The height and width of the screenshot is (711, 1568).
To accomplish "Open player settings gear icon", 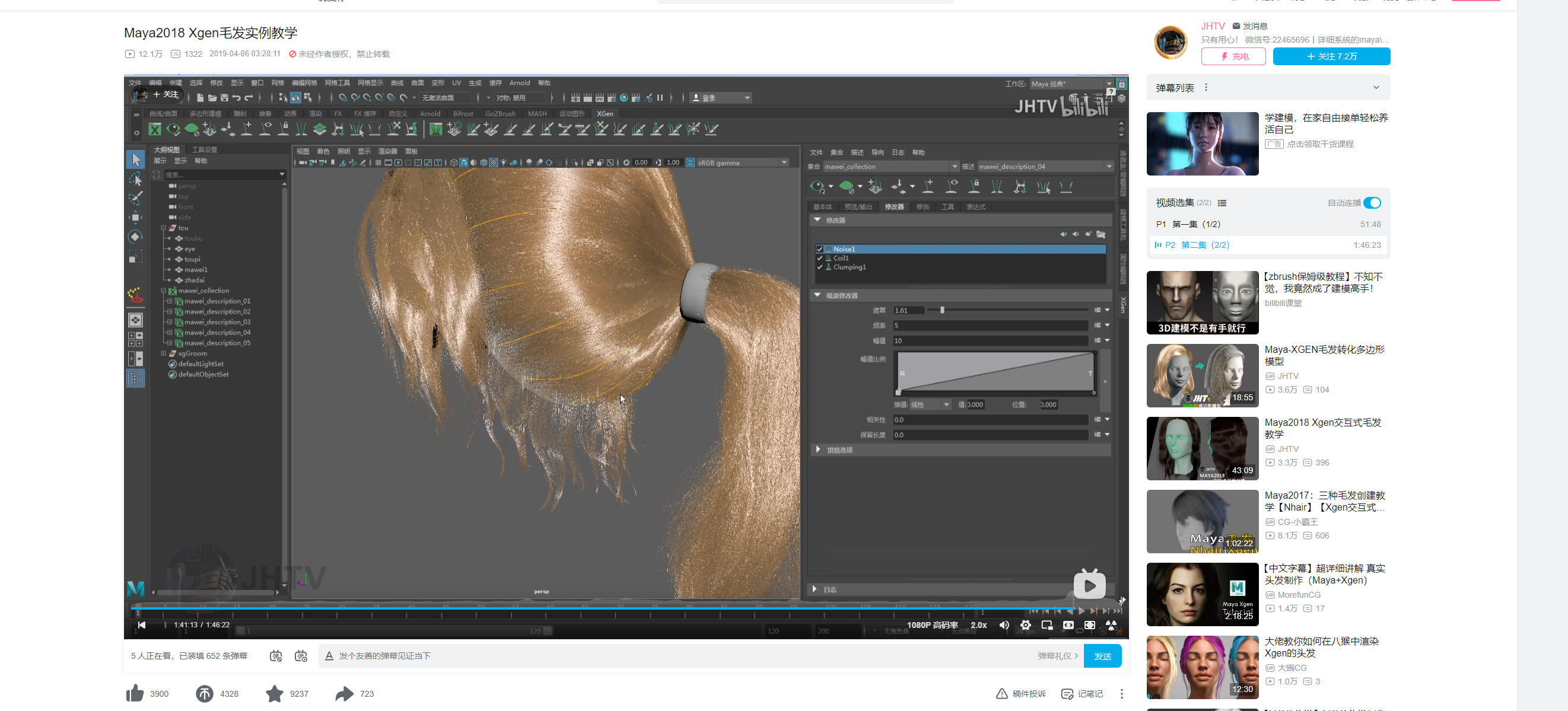I will point(1026,624).
